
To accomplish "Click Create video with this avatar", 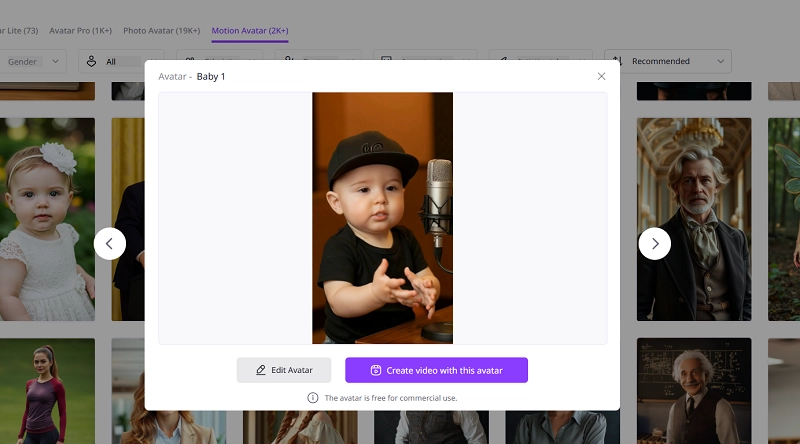I will pyautogui.click(x=436, y=370).
